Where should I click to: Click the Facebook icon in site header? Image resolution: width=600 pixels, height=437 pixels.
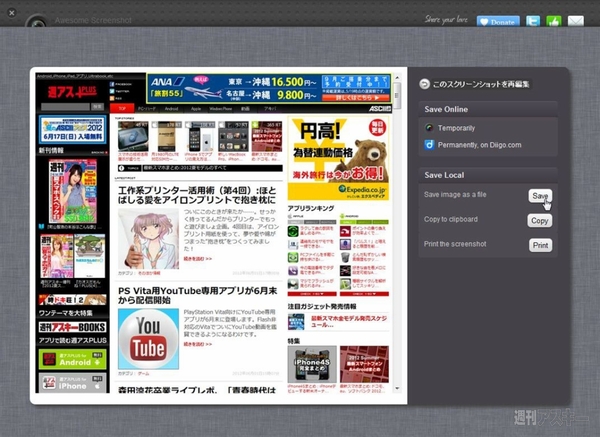(x=112, y=84)
